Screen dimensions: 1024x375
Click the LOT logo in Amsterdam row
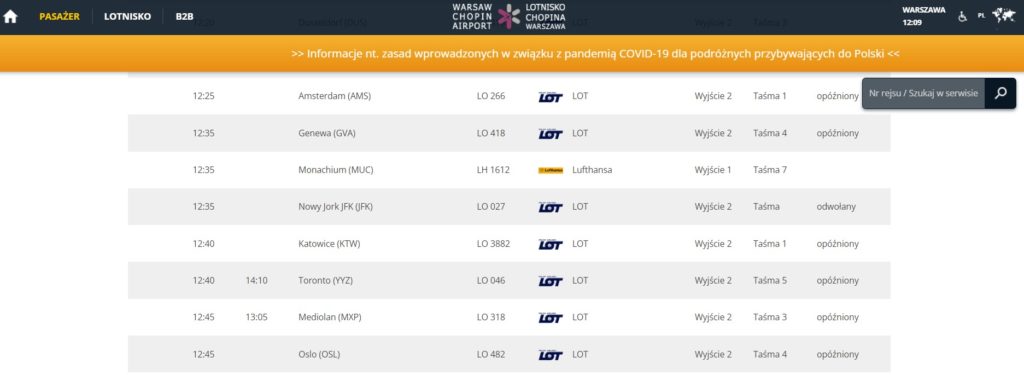[x=551, y=97]
